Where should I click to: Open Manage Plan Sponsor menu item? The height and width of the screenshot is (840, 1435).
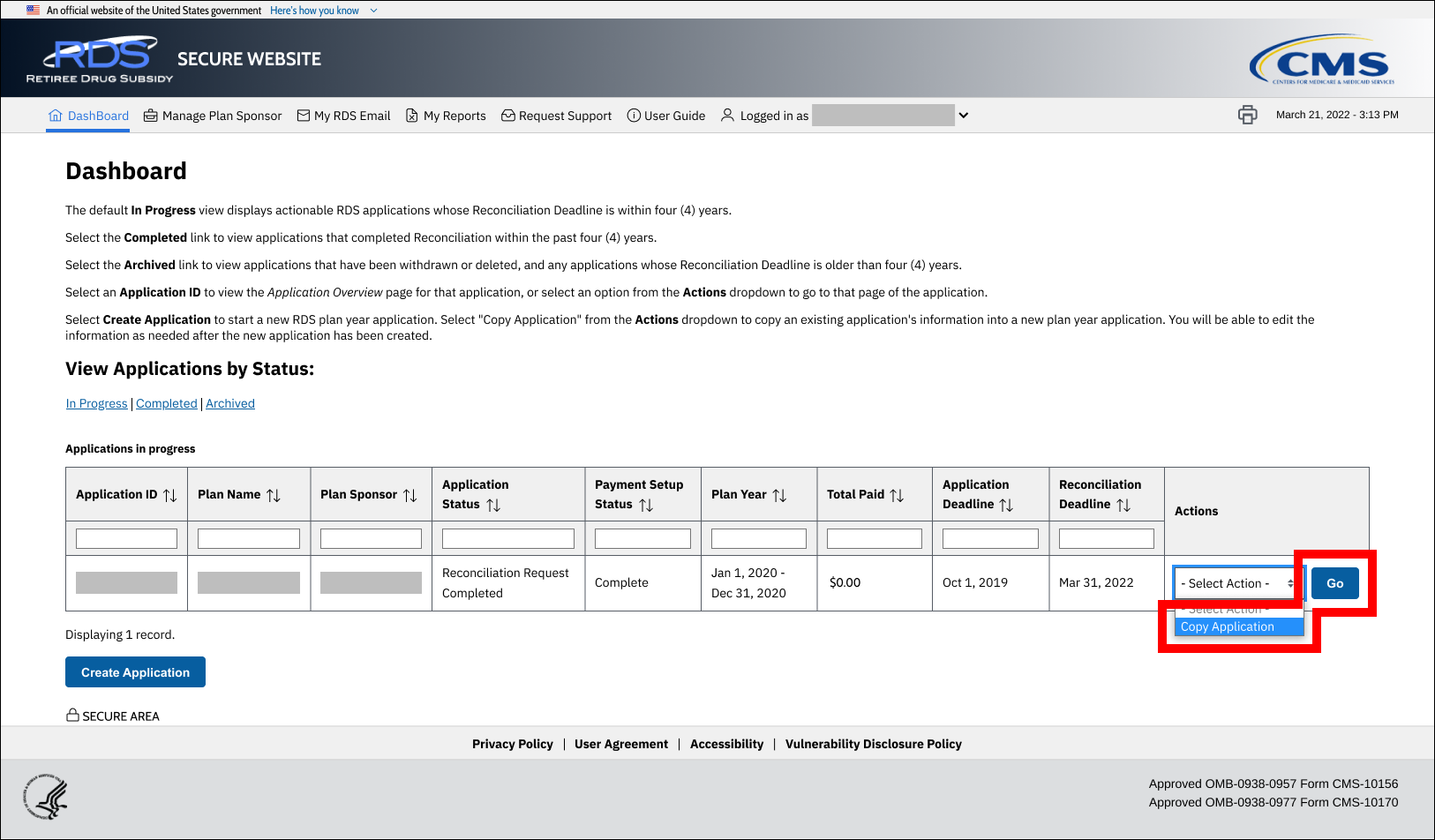tap(213, 116)
